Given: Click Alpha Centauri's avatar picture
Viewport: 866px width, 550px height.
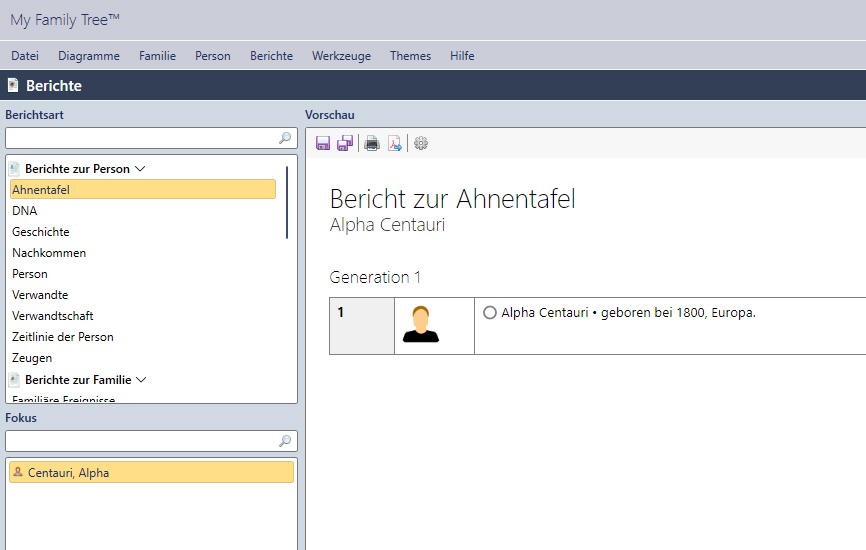Looking at the screenshot, I should click(420, 325).
